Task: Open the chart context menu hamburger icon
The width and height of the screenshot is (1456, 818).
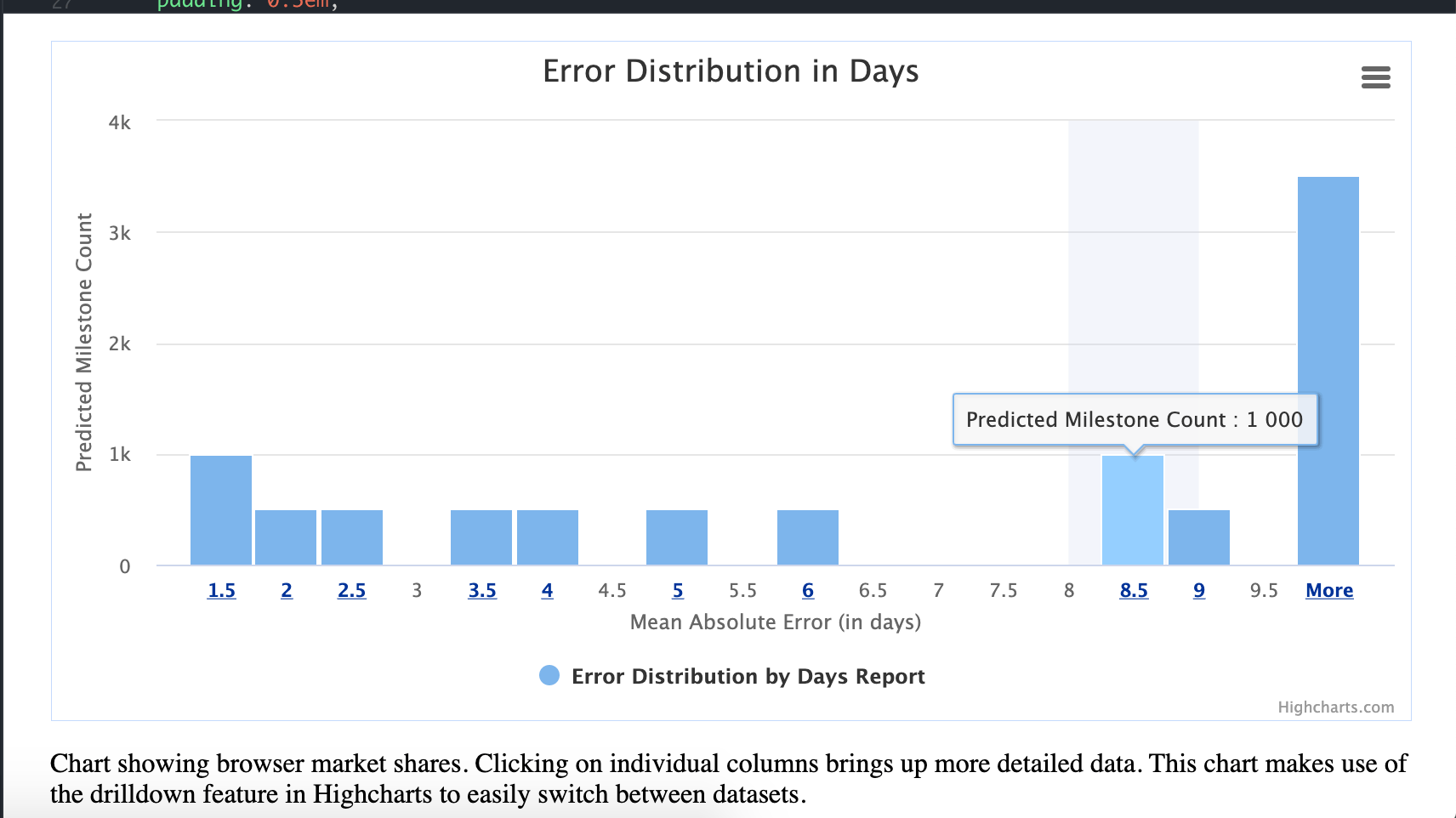Action: tap(1376, 77)
